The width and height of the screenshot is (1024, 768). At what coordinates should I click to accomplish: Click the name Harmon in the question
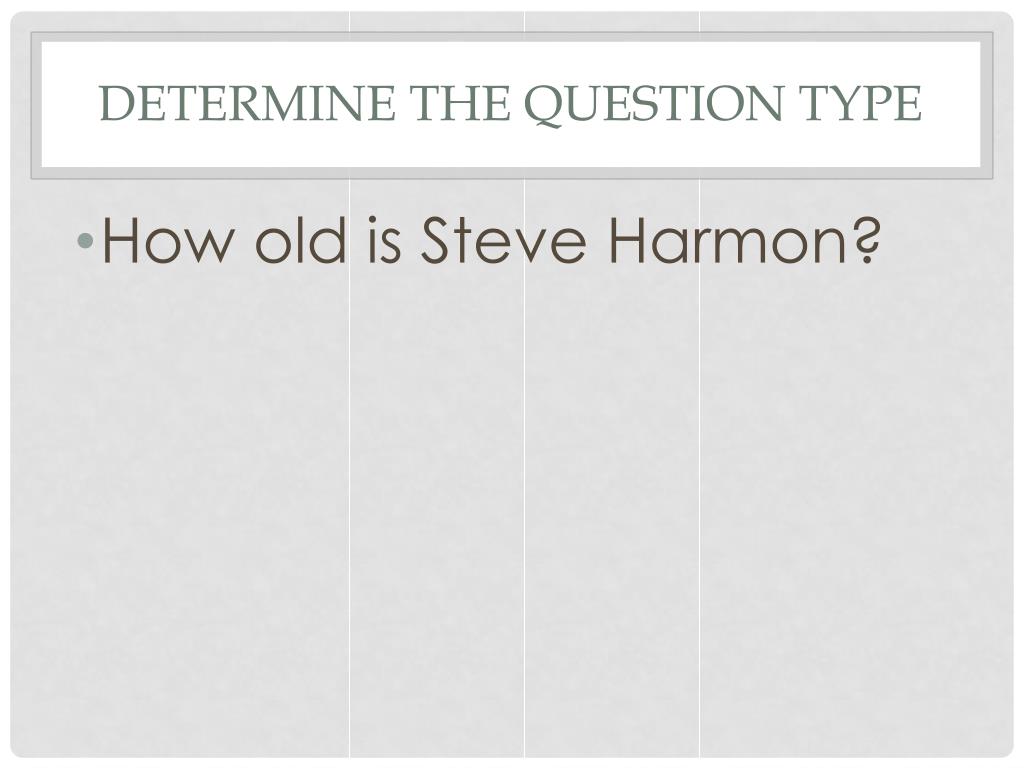point(728,240)
